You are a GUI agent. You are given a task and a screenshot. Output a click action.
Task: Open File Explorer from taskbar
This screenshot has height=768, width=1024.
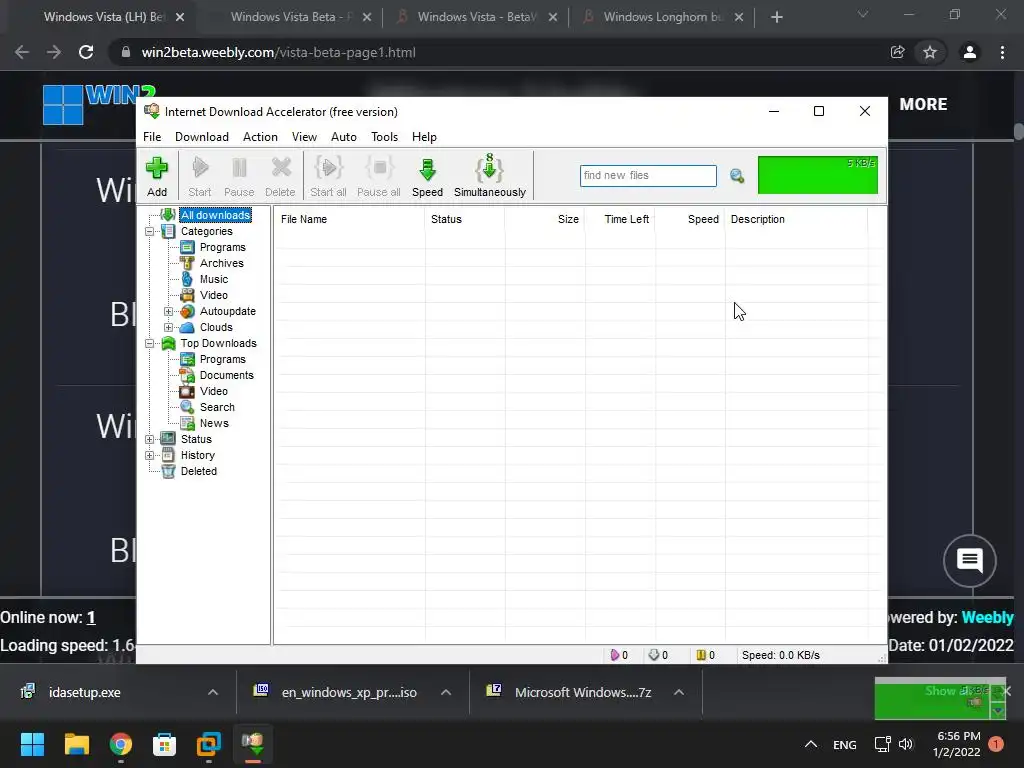[76, 744]
